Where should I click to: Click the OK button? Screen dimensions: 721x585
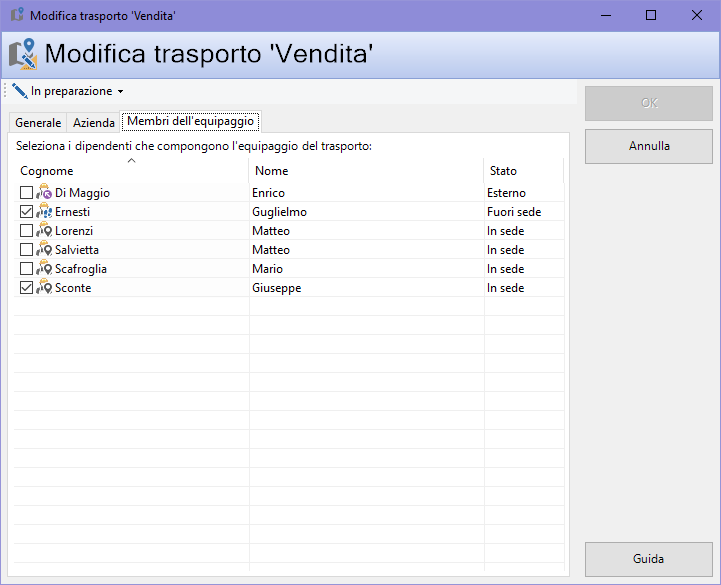tap(649, 103)
